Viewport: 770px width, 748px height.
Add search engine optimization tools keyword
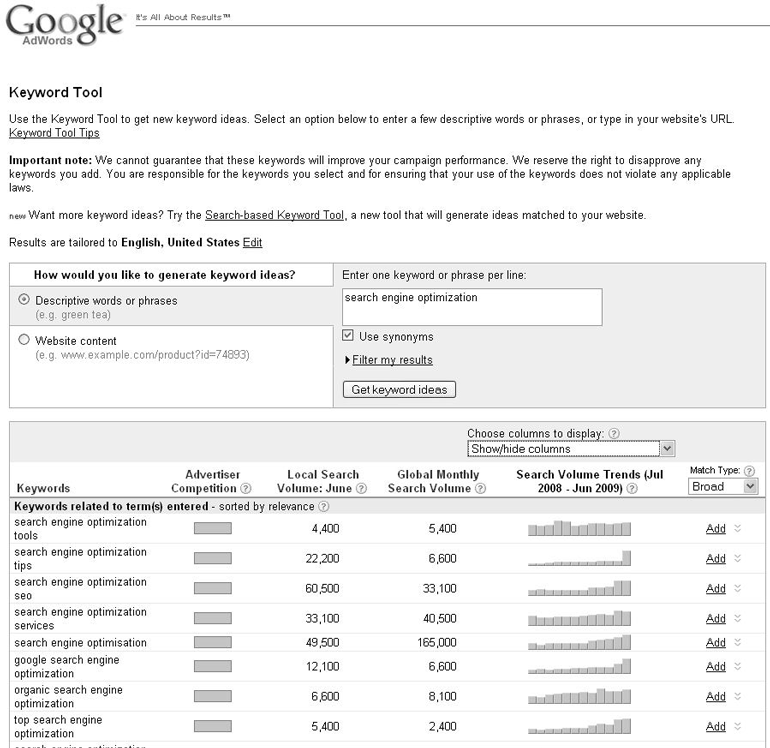(x=715, y=528)
